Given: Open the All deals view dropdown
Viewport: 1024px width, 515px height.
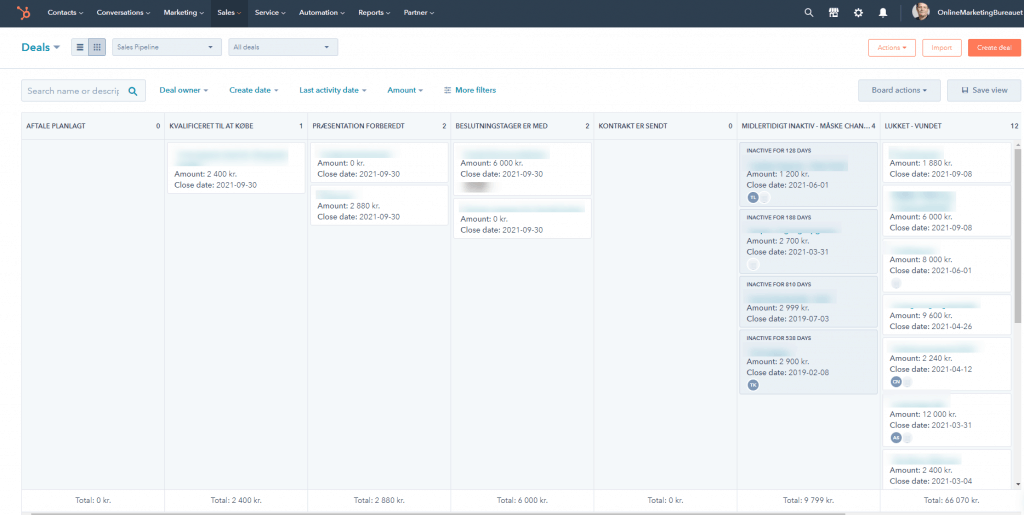Looking at the screenshot, I should coord(283,47).
